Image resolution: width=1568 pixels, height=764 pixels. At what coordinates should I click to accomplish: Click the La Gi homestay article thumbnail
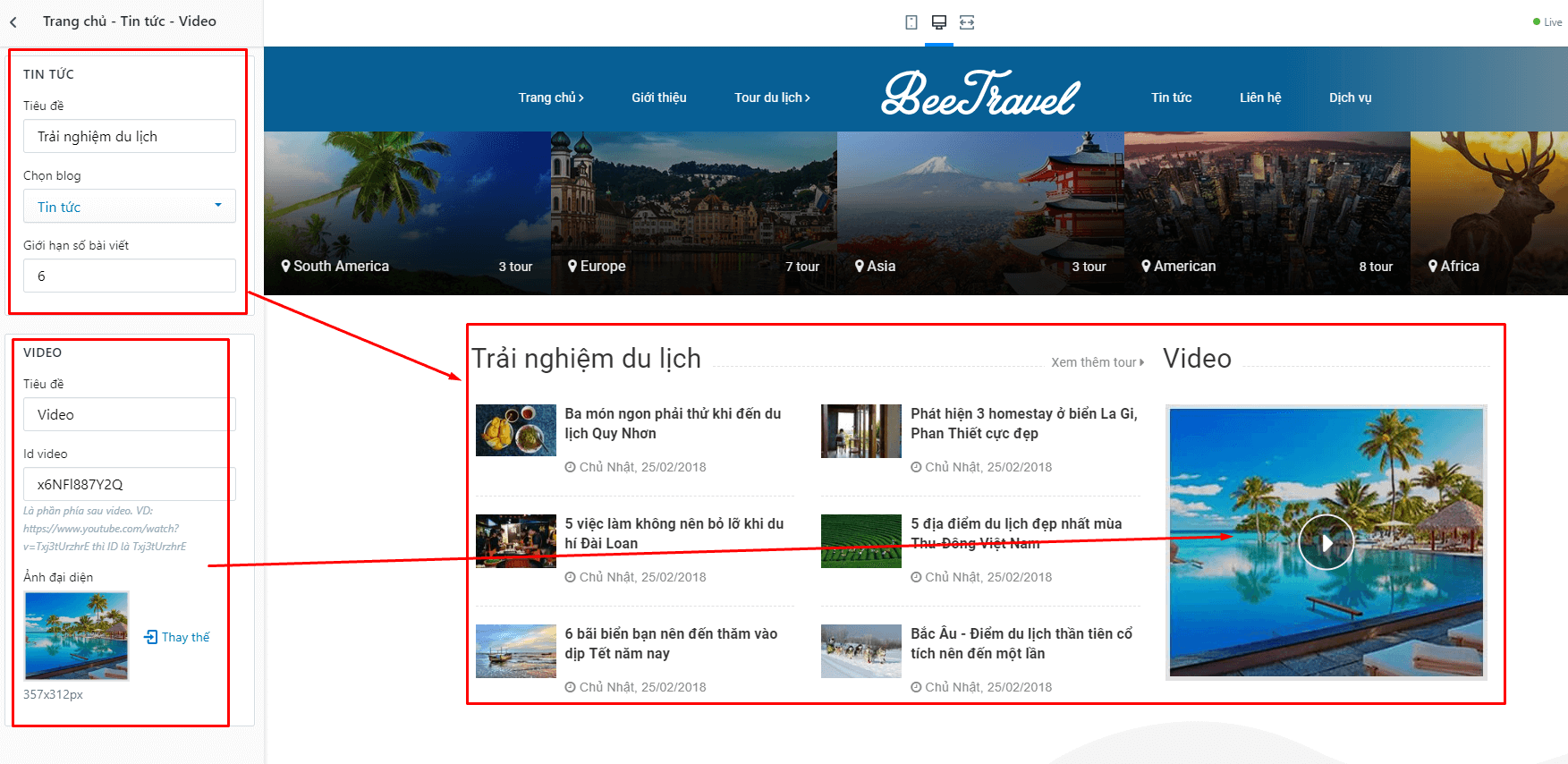[861, 430]
